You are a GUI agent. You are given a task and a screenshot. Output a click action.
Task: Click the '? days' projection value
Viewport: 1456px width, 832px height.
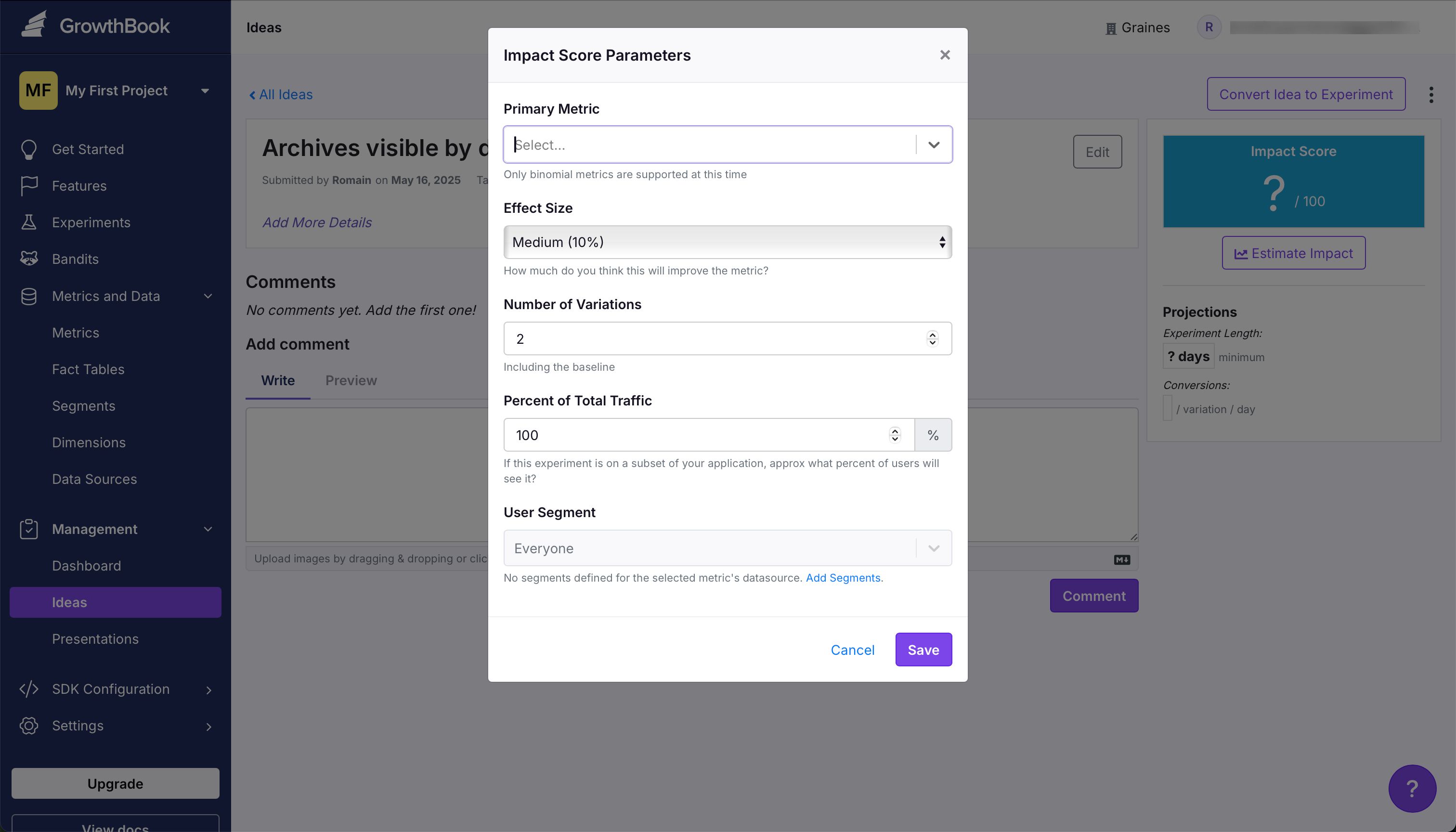coord(1189,357)
